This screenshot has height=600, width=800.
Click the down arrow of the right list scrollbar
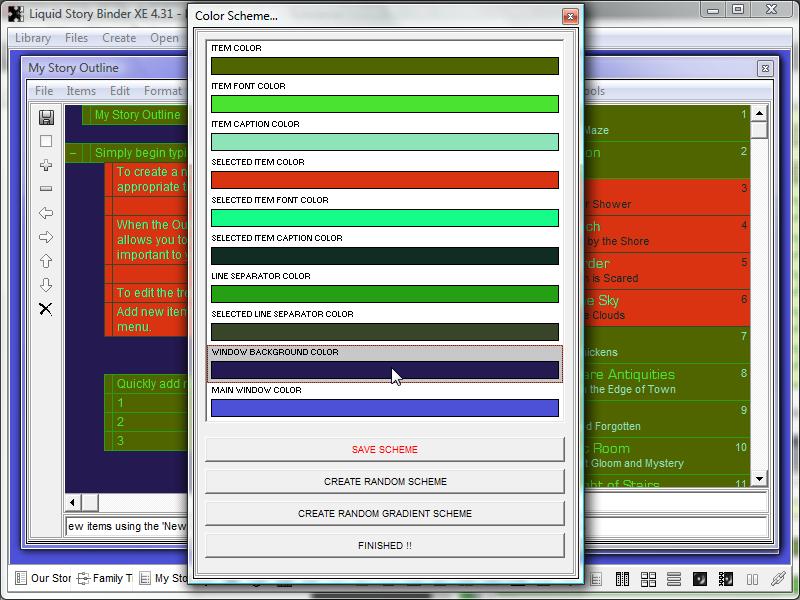pos(759,479)
